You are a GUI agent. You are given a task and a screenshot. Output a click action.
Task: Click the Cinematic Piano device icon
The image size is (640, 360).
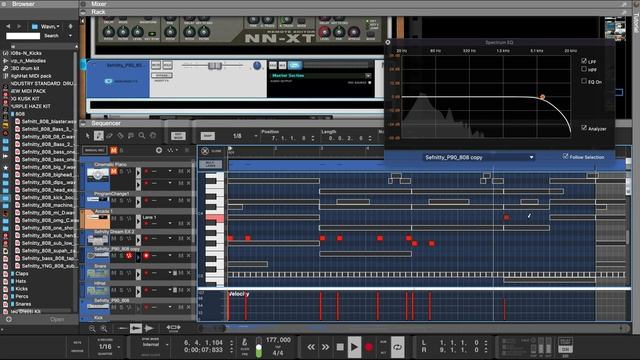(x=98, y=176)
